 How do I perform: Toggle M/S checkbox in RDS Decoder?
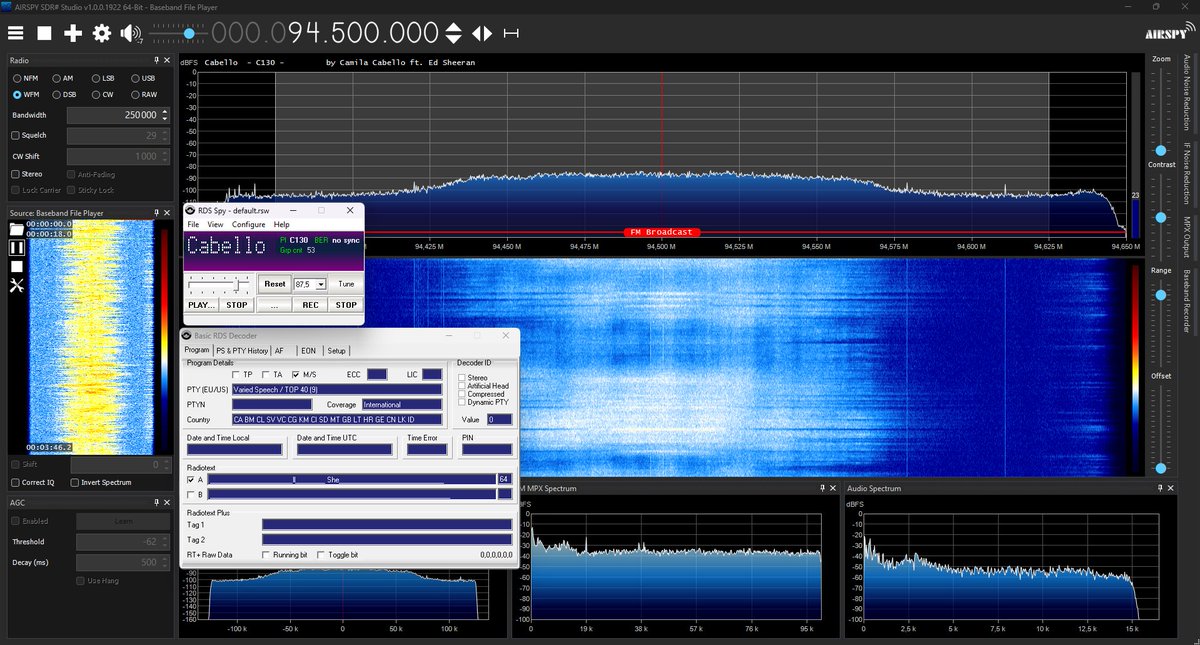[296, 374]
